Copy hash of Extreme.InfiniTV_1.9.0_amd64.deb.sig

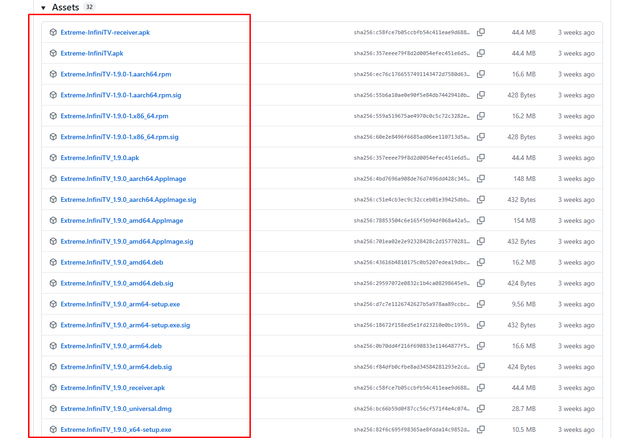[481, 283]
